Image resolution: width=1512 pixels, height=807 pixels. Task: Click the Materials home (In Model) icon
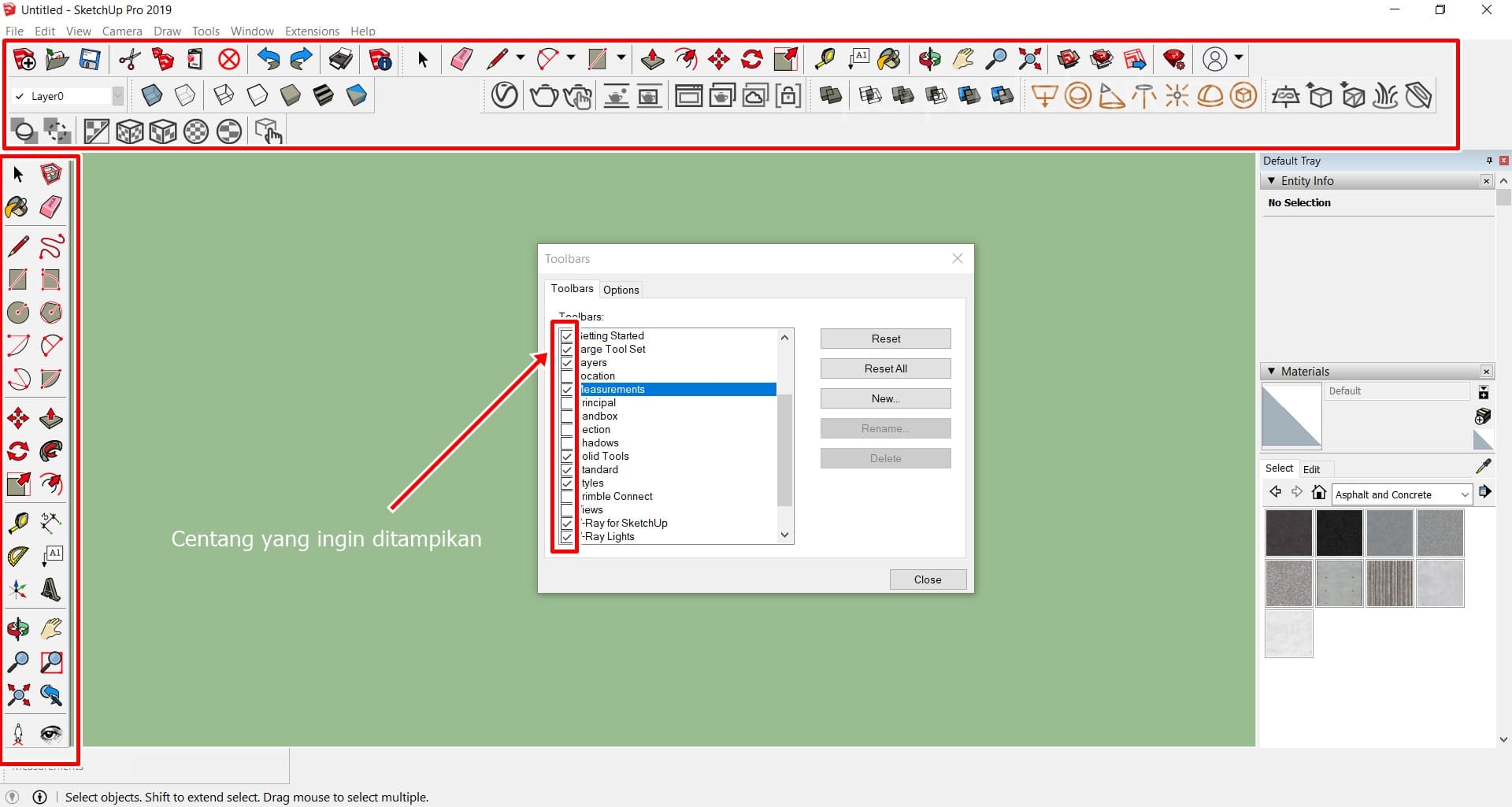coord(1319,493)
